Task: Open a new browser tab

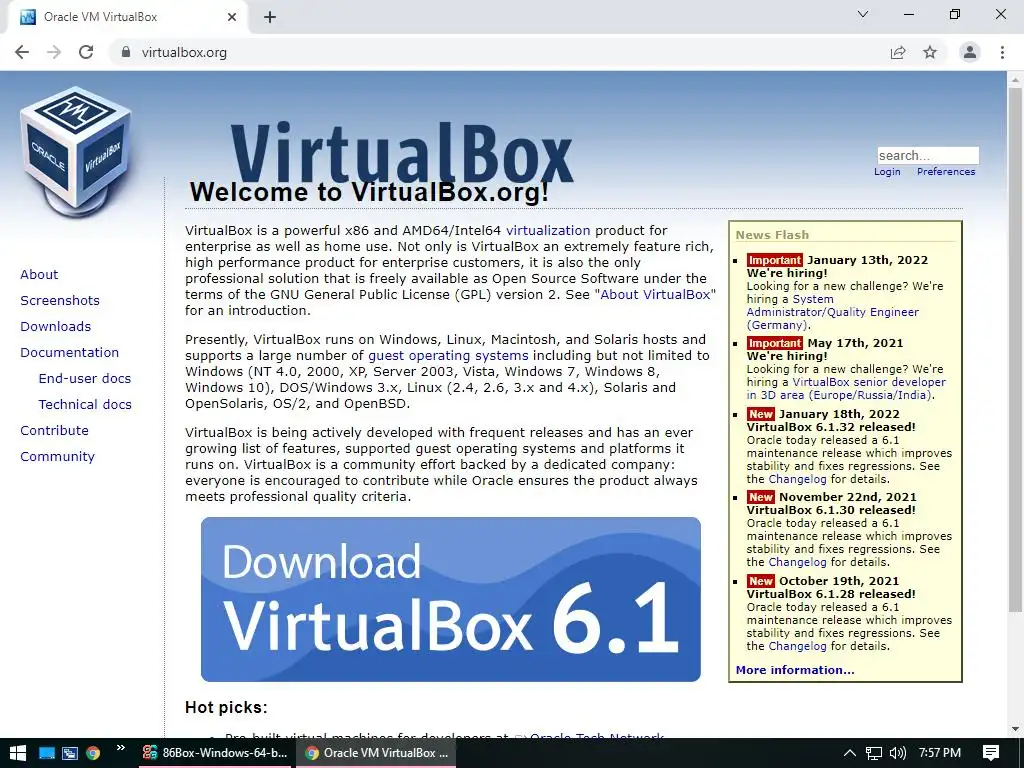Action: (x=270, y=17)
